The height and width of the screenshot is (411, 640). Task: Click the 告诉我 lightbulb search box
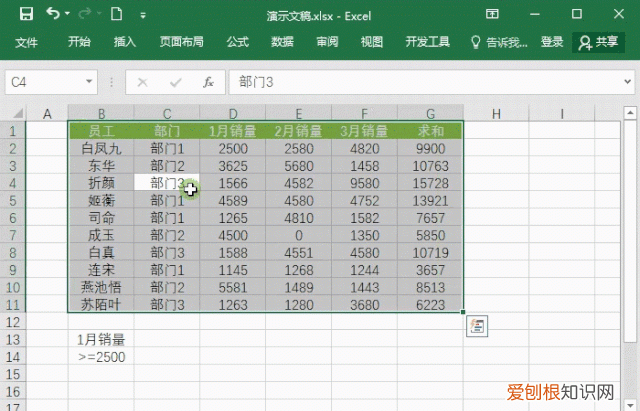coord(499,42)
